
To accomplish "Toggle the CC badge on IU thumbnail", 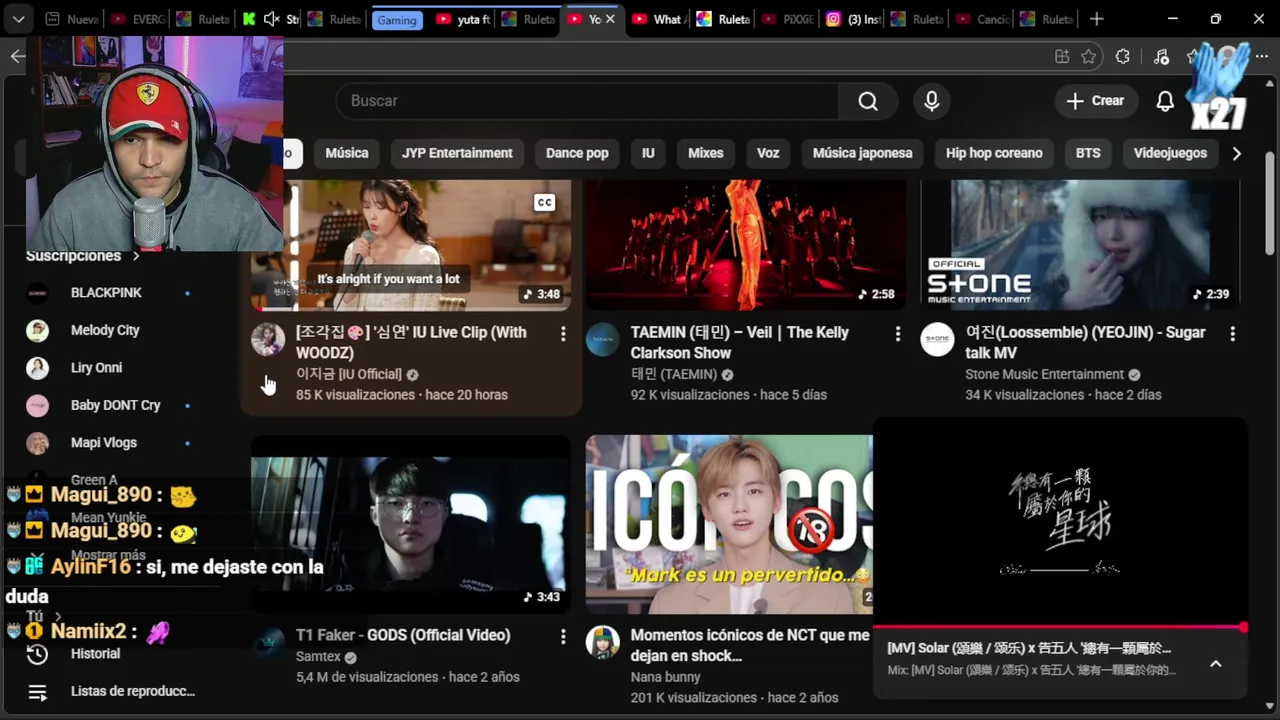I will tap(545, 203).
